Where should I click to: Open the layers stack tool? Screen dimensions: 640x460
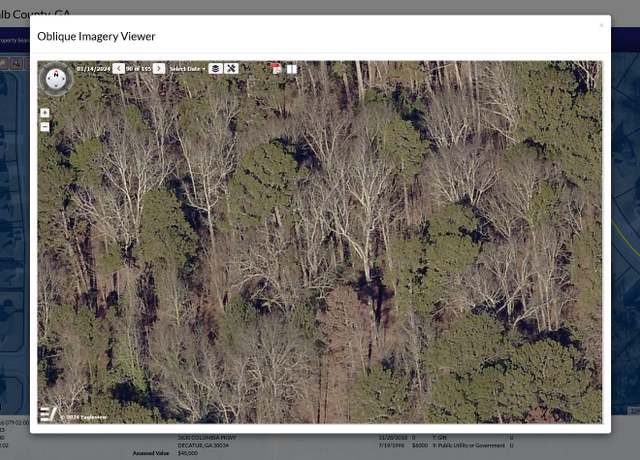(x=216, y=69)
